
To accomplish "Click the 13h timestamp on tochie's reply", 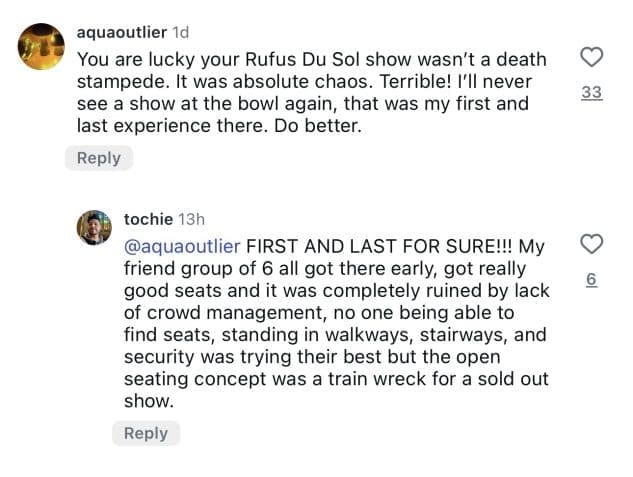I will 190,218.
